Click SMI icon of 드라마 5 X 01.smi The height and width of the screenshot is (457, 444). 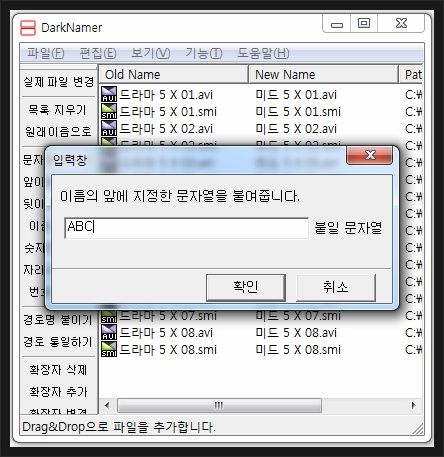109,111
